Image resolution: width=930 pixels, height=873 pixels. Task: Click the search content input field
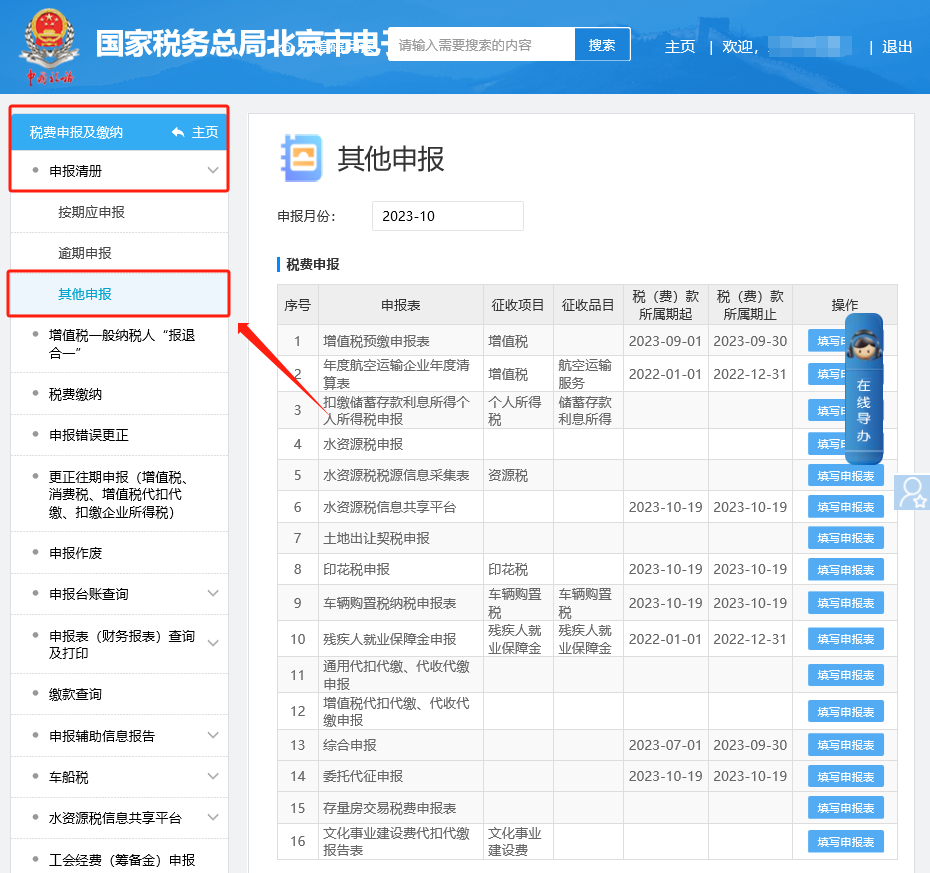coord(481,45)
